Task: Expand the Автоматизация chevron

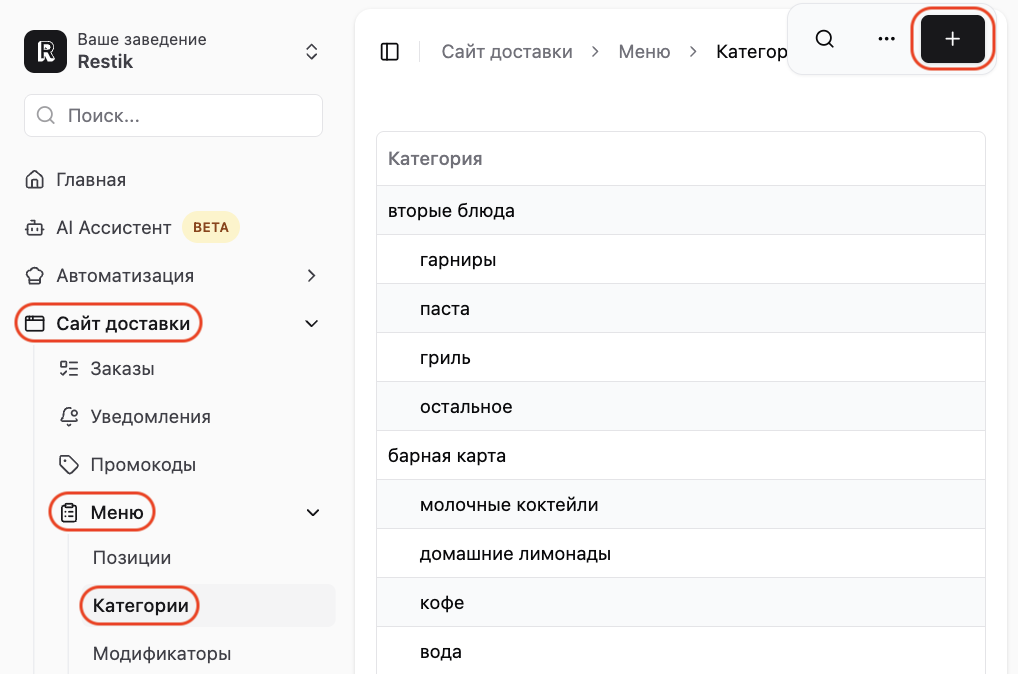Action: (312, 276)
